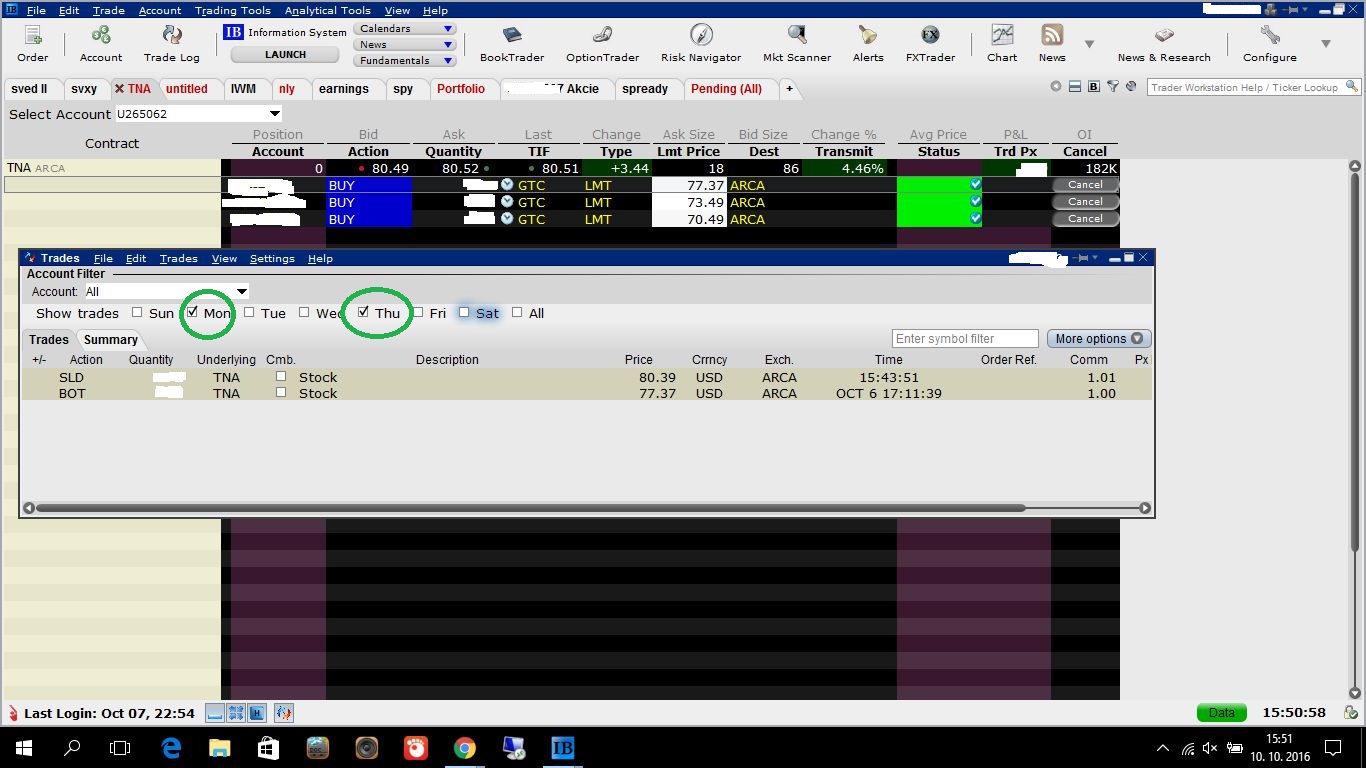This screenshot has height=768, width=1366.
Task: Open the Analytical Tools menu
Action: (327, 10)
